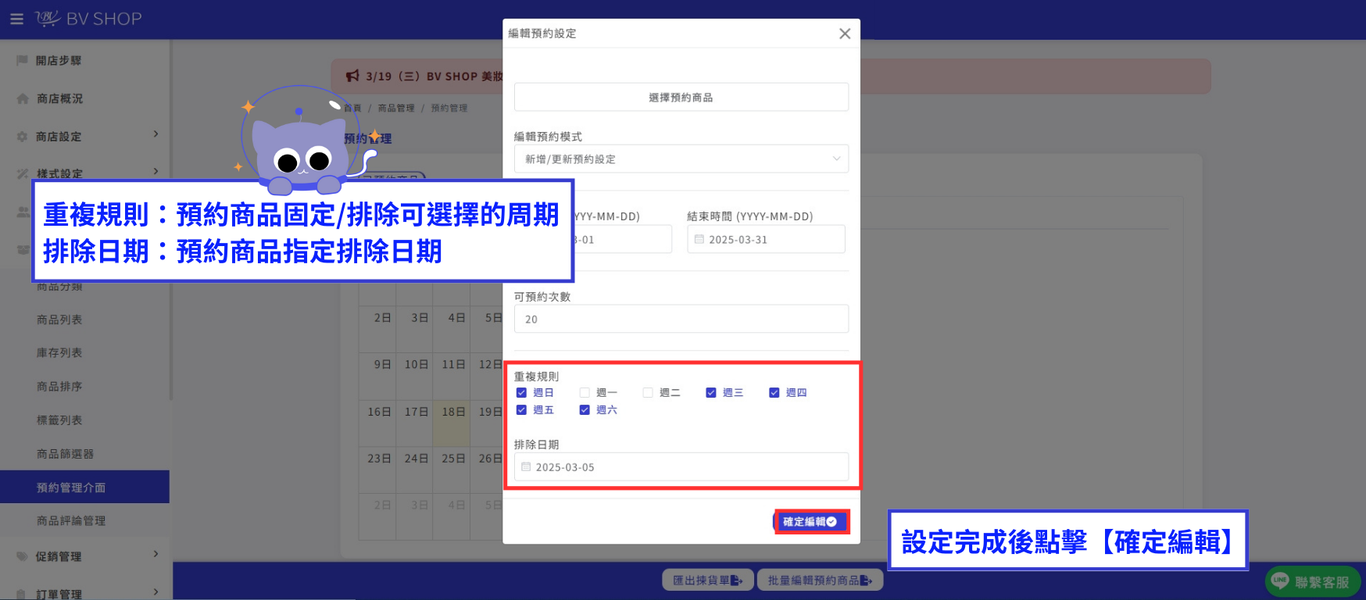Close the 編輯預約設定 dialog with X

pyautogui.click(x=845, y=33)
